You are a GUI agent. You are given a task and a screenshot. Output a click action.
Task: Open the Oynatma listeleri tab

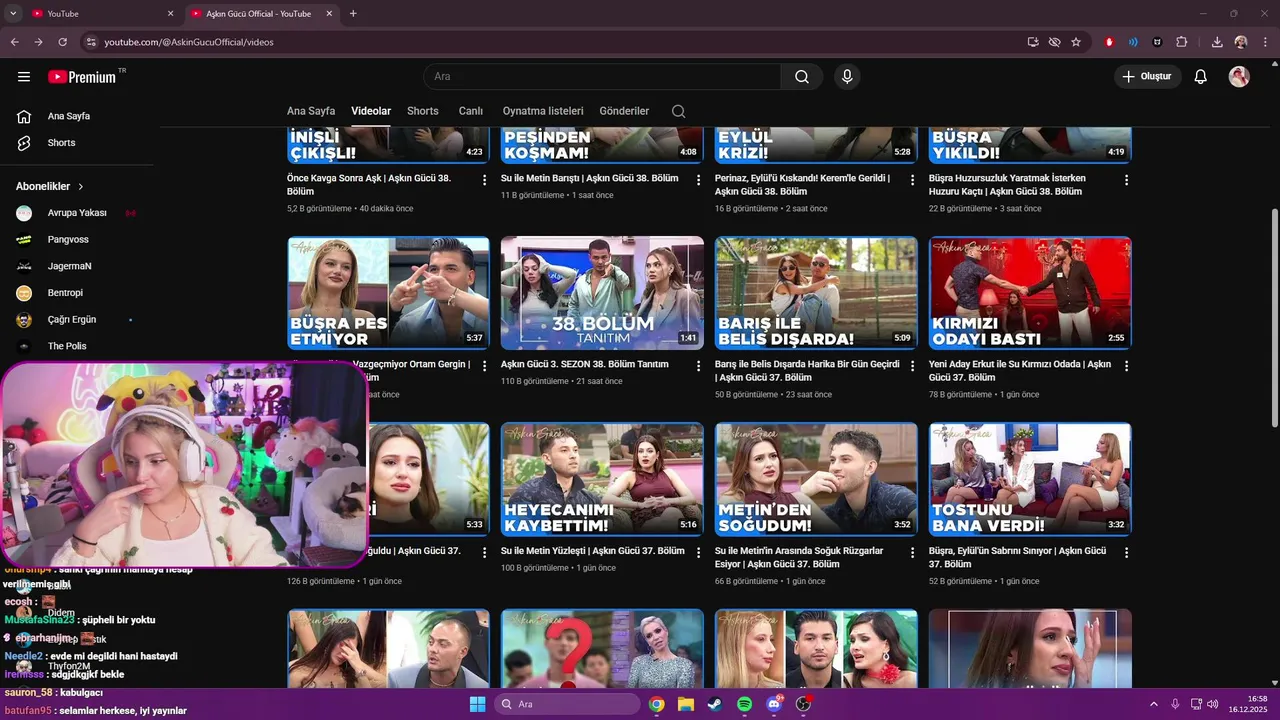point(543,111)
